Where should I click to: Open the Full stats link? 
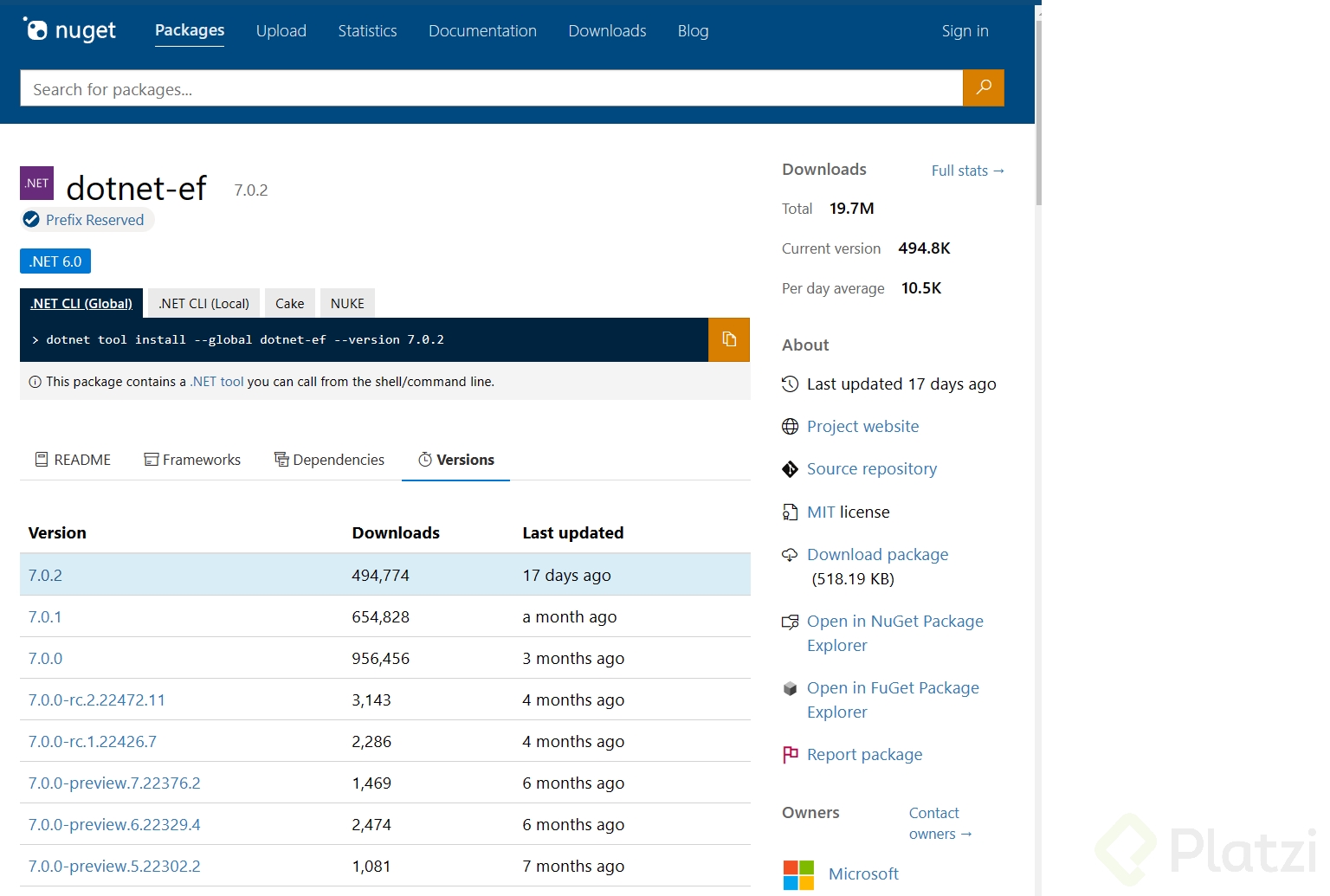(968, 171)
